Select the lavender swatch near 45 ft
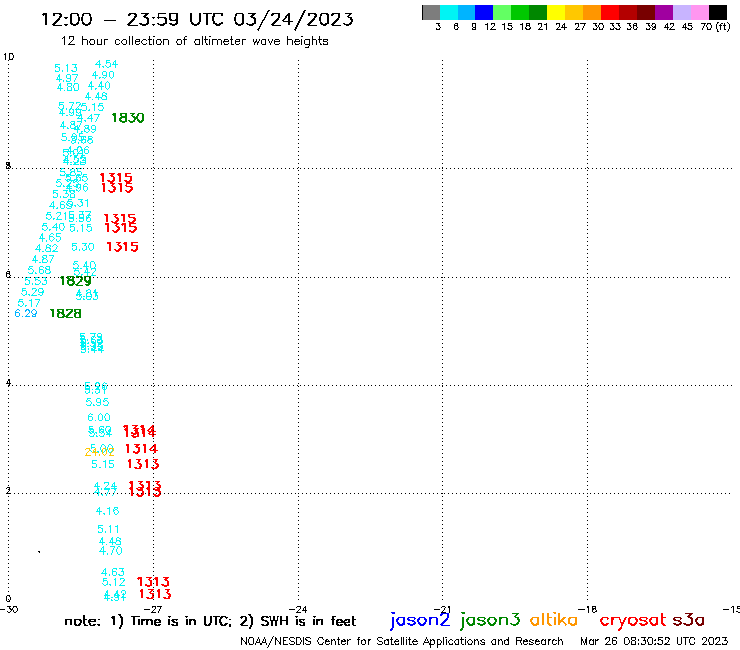This screenshot has height=650, width=740. (682, 12)
